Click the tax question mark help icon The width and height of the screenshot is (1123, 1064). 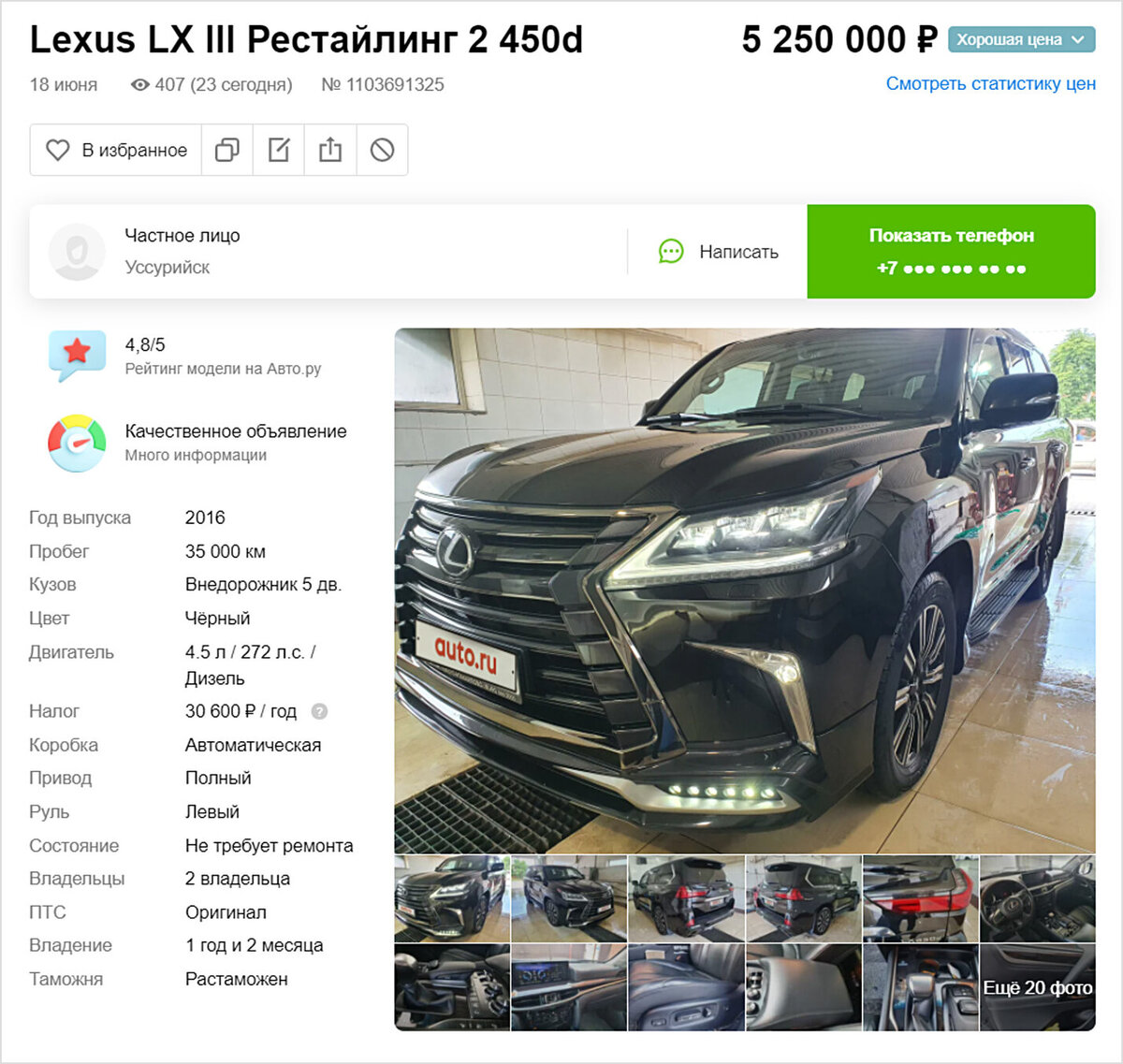(x=319, y=711)
